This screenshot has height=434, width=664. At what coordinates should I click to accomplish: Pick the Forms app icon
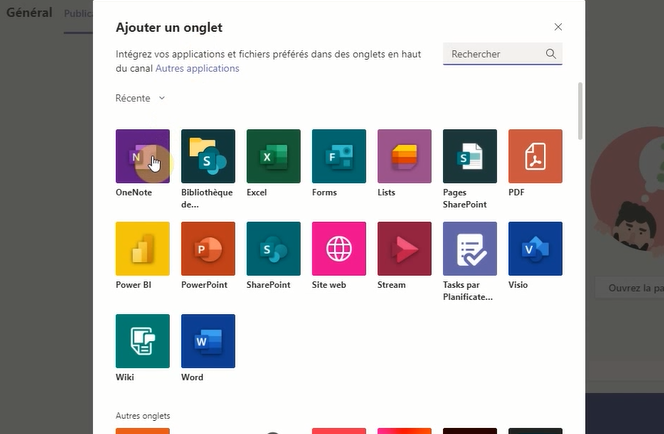coord(339,156)
